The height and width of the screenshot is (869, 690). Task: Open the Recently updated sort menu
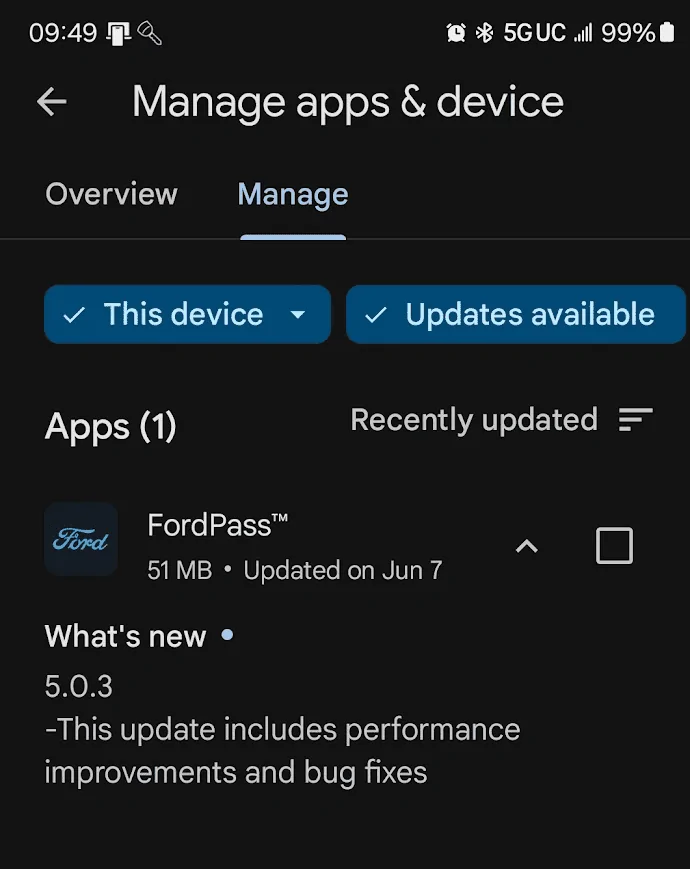[474, 420]
